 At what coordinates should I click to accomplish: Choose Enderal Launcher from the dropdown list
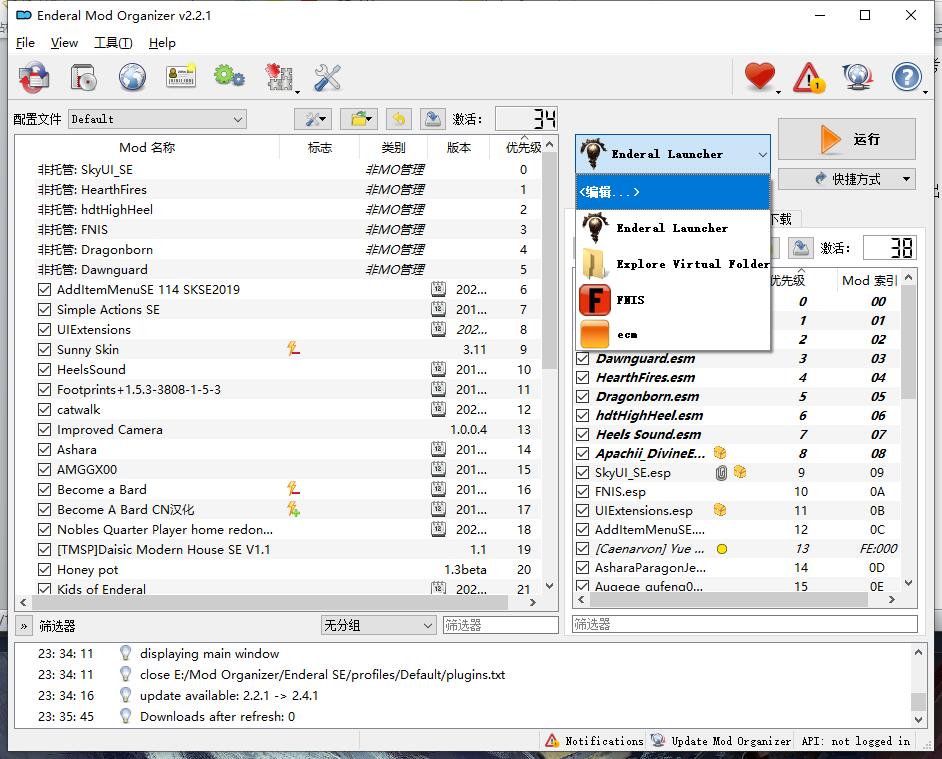673,228
